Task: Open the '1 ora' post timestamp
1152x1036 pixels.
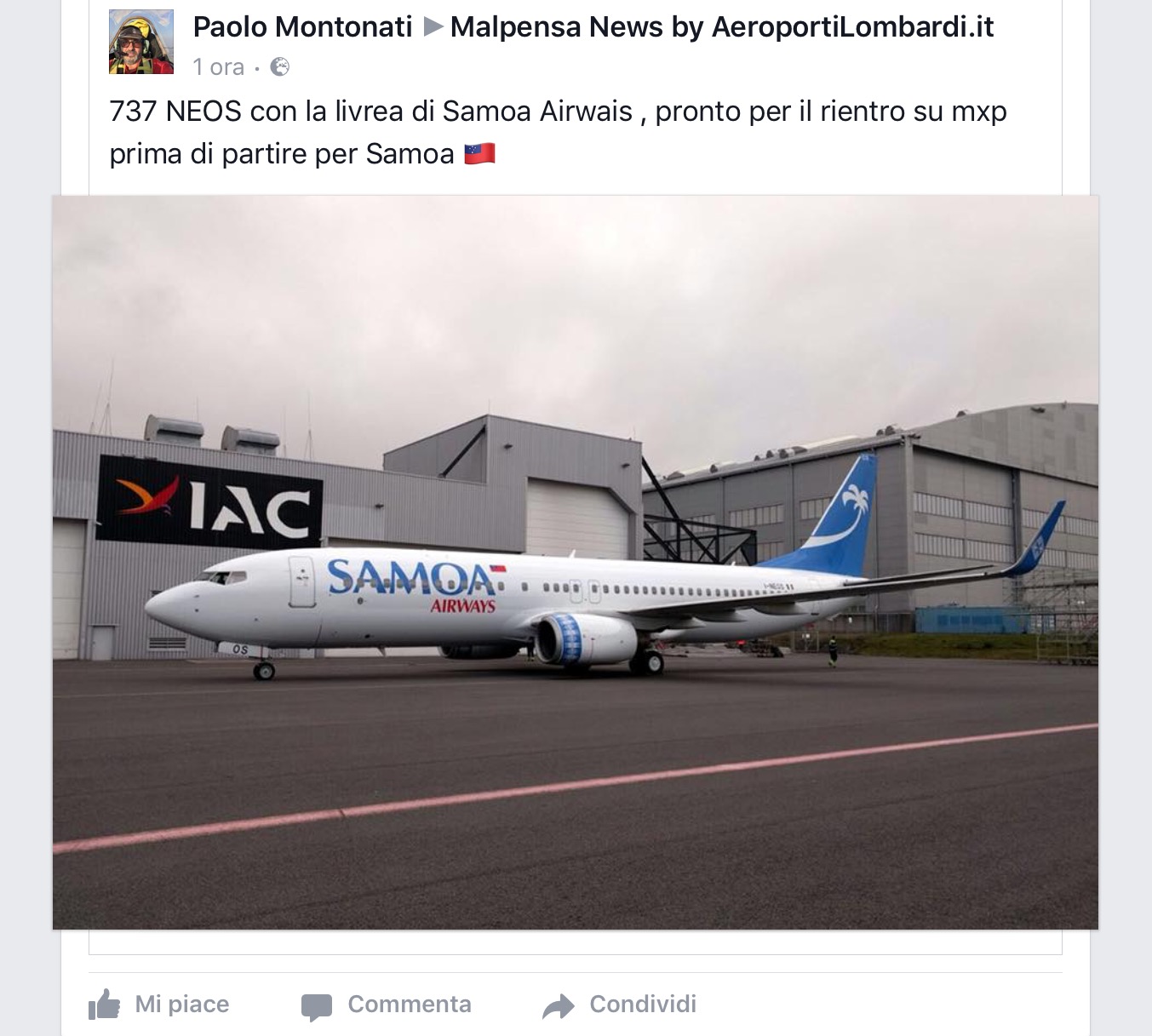Action: pyautogui.click(x=218, y=66)
